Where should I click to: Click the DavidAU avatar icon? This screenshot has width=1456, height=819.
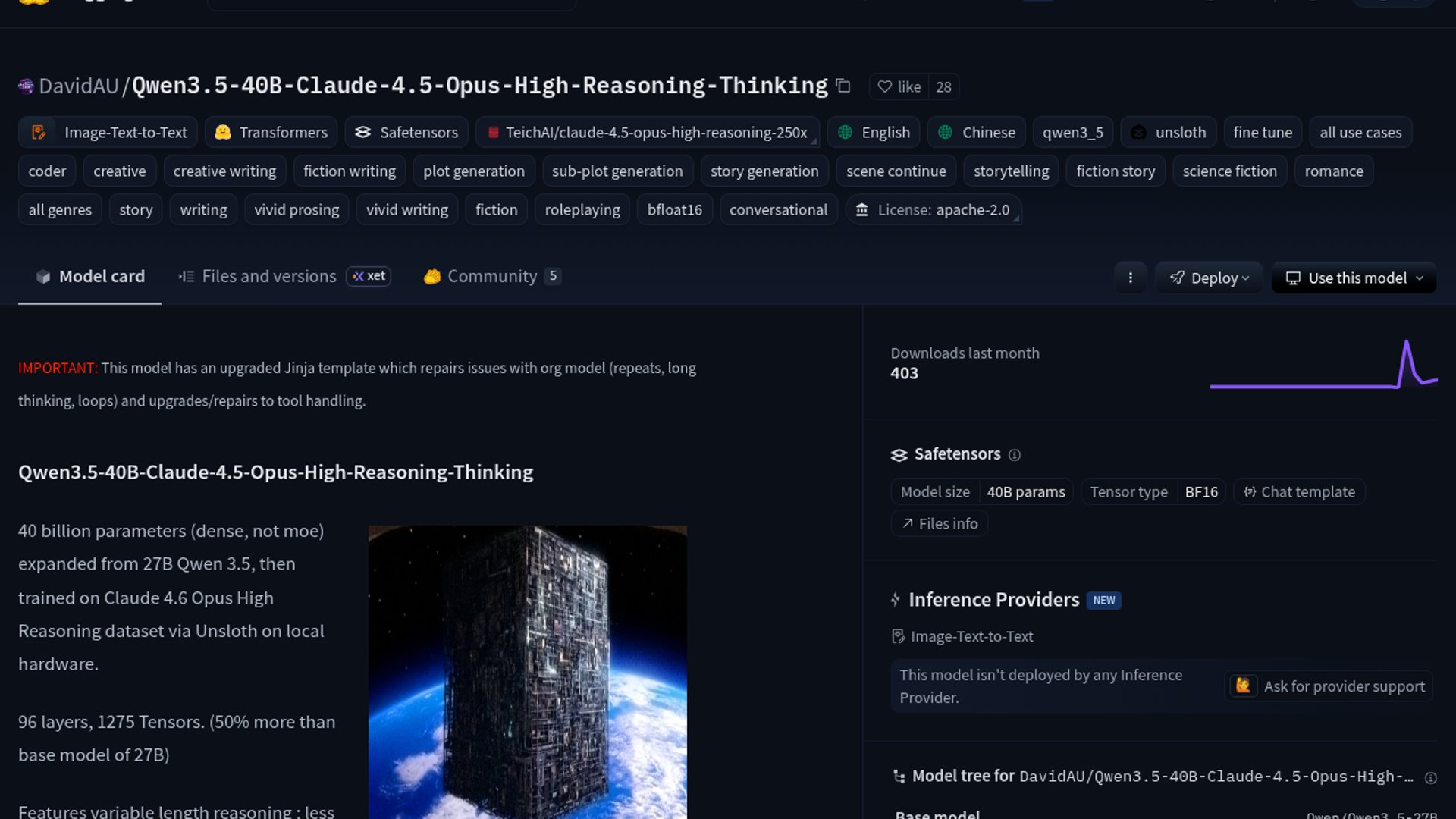(x=26, y=86)
